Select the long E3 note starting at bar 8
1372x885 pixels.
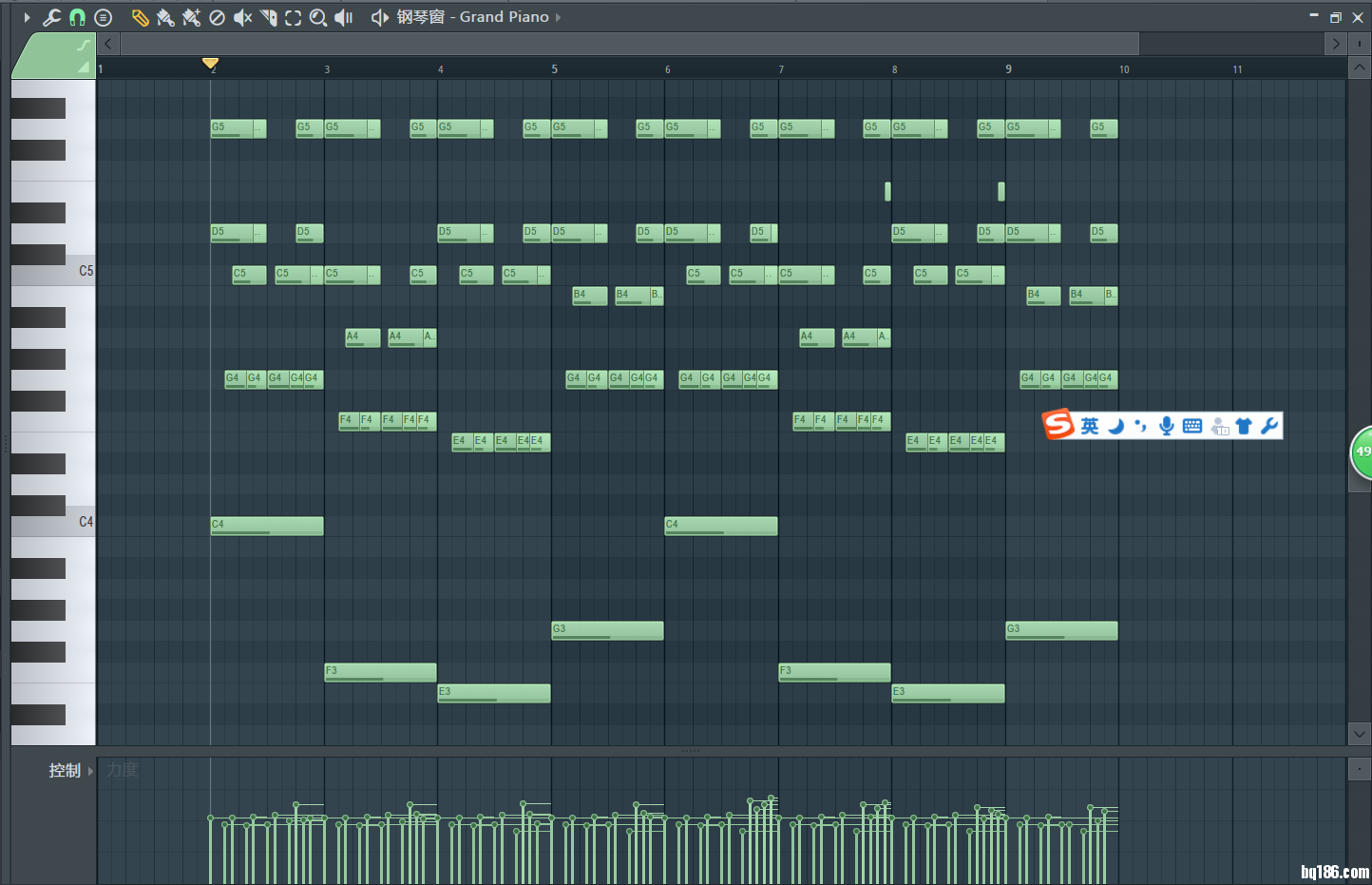click(x=948, y=694)
